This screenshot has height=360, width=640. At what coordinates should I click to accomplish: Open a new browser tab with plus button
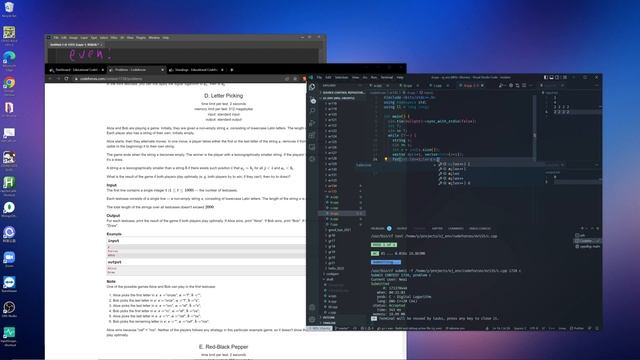pyautogui.click(x=232, y=70)
